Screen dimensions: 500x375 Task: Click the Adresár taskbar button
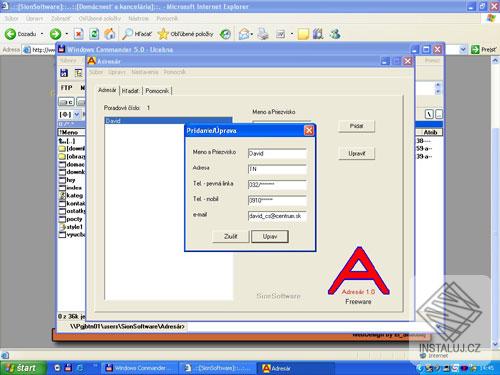295,368
